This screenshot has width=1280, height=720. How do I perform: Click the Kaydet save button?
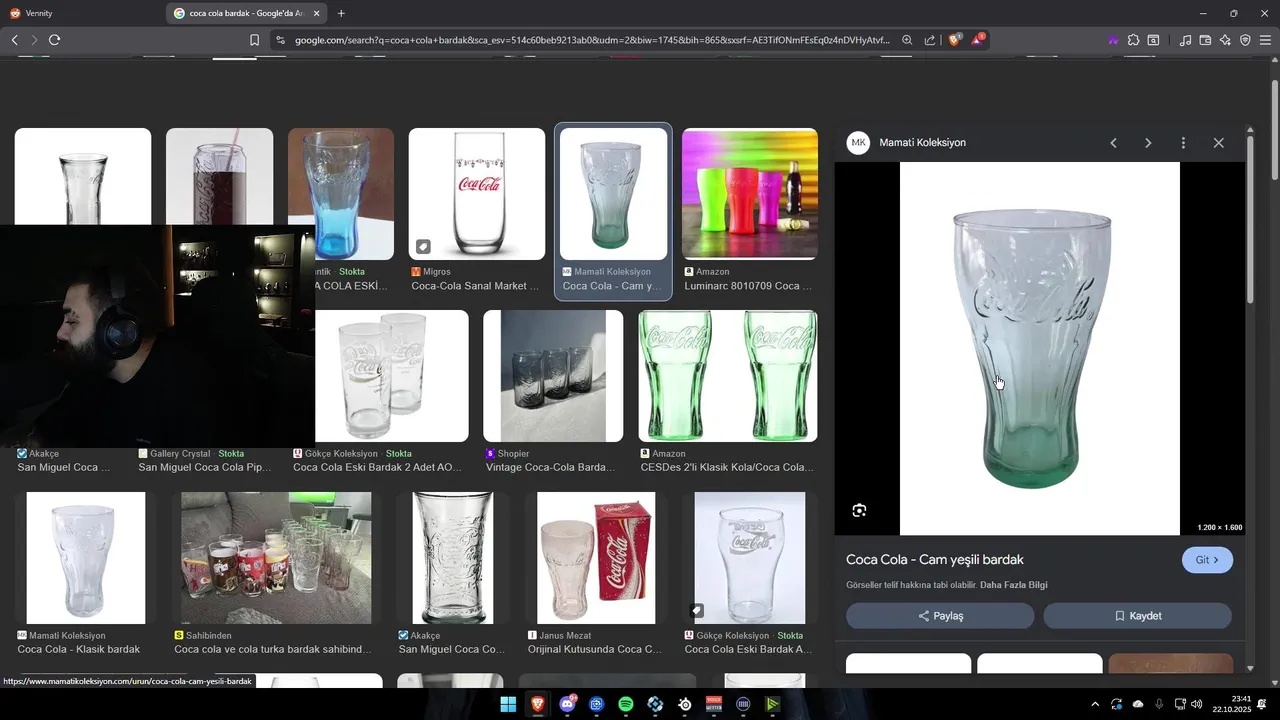coord(1138,616)
